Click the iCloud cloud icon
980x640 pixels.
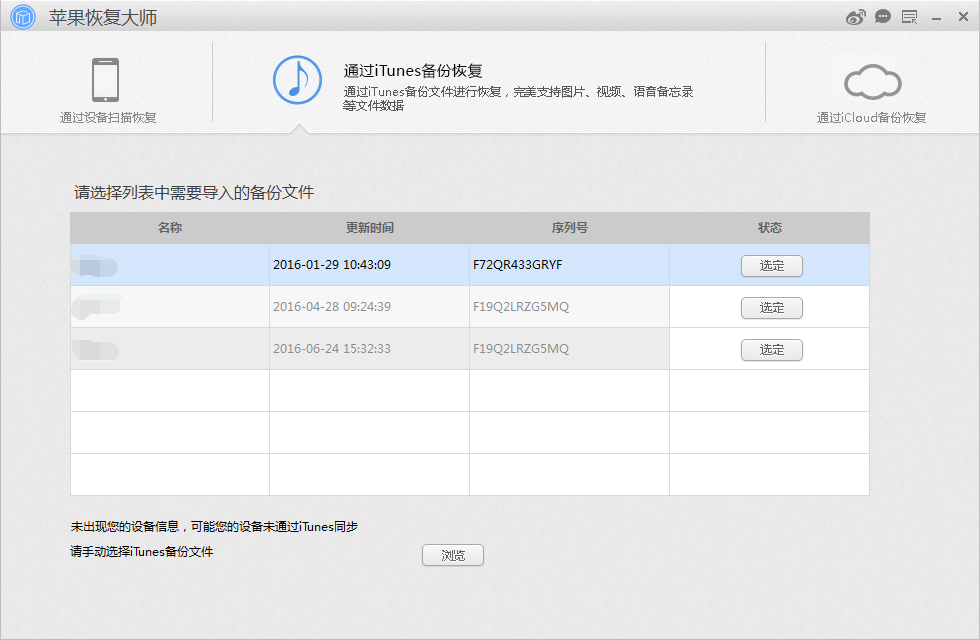tap(872, 82)
